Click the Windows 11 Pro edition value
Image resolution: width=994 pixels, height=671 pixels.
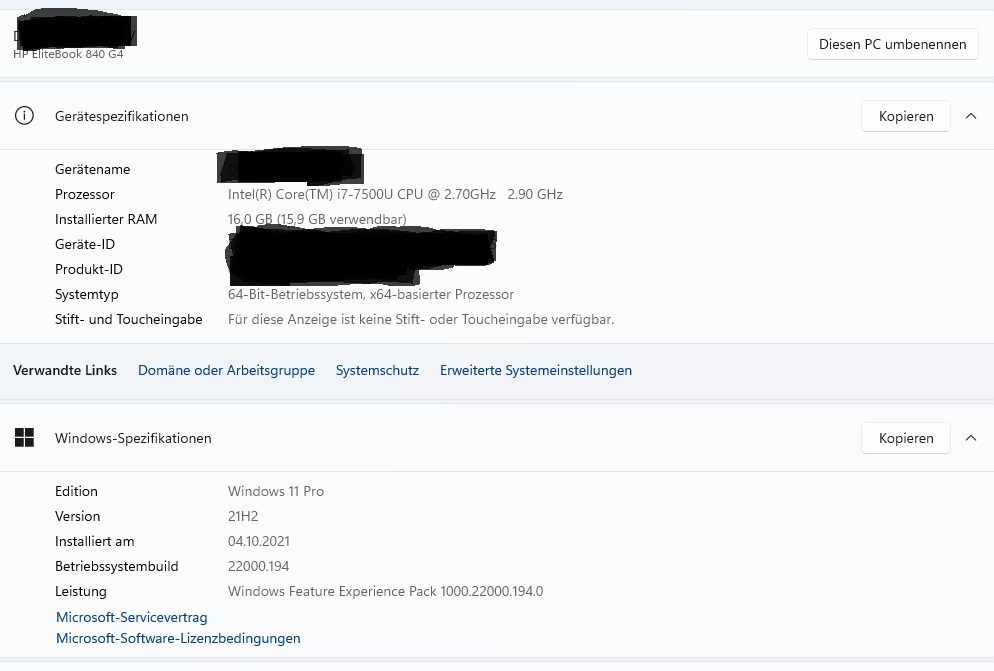[x=276, y=492]
